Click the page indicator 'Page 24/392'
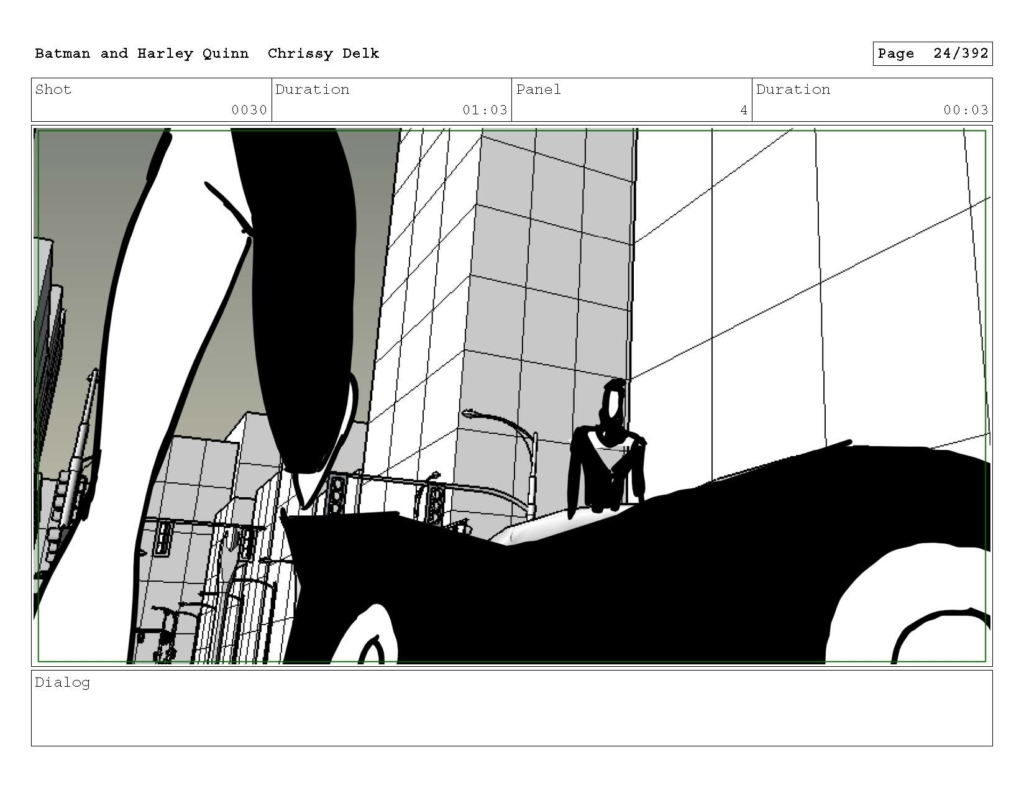The width and height of the screenshot is (1024, 793). [933, 54]
